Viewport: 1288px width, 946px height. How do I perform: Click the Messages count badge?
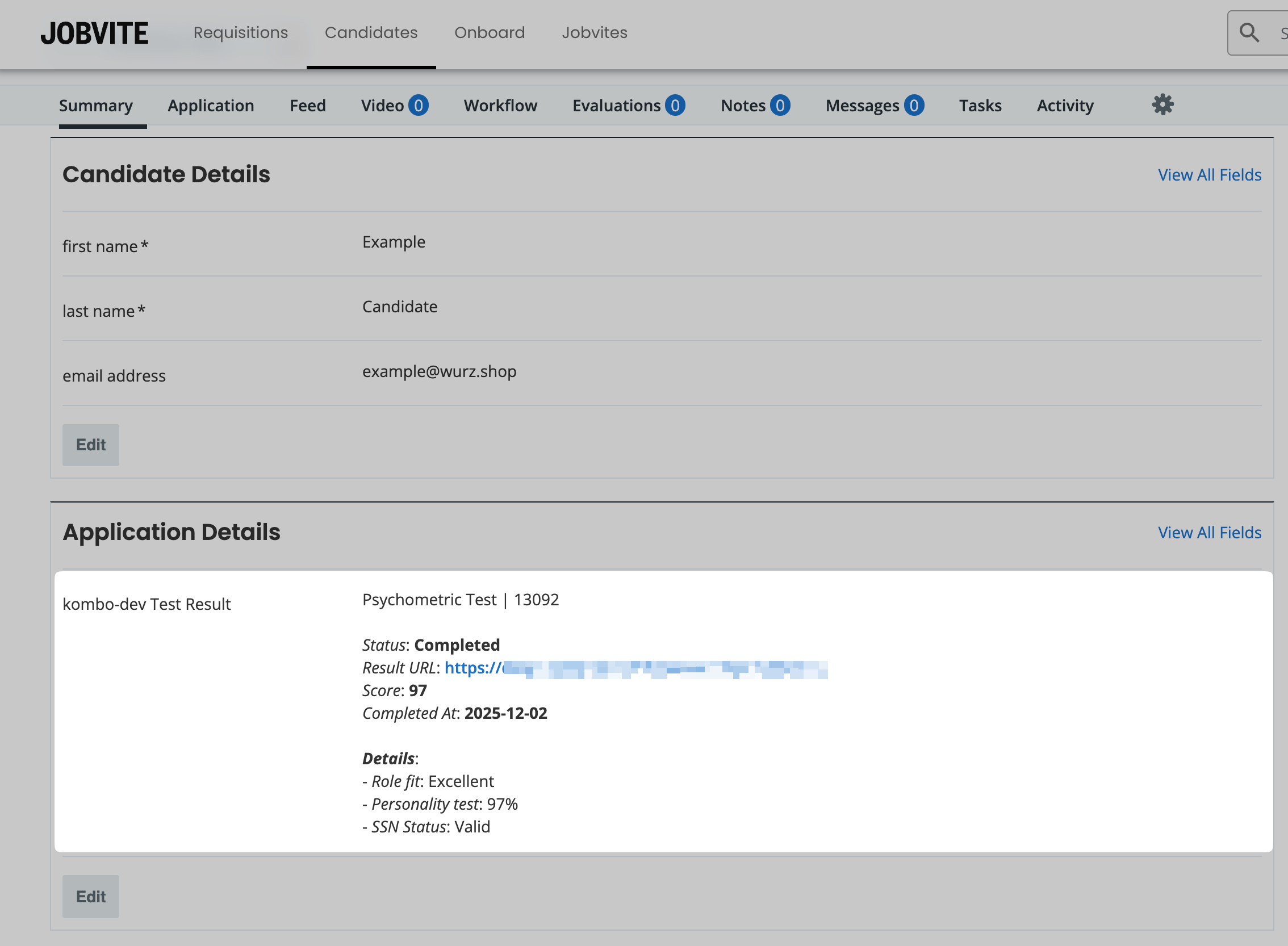click(913, 106)
